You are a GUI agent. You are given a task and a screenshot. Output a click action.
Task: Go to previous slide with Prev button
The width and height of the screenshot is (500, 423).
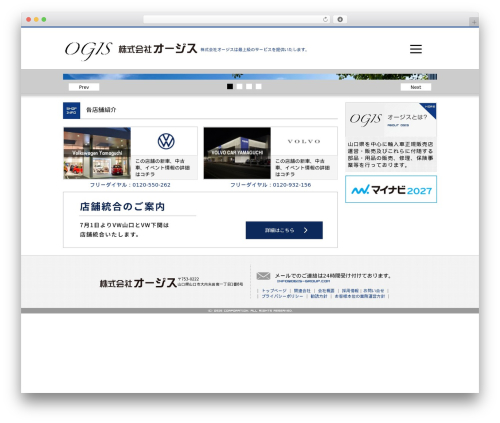pyautogui.click(x=84, y=87)
